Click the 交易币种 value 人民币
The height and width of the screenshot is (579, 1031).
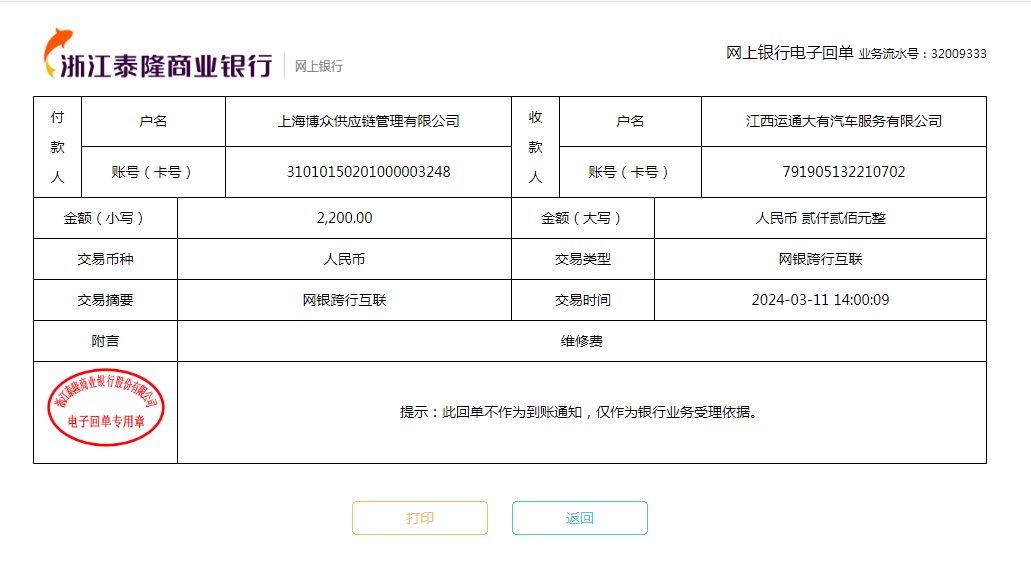point(344,259)
